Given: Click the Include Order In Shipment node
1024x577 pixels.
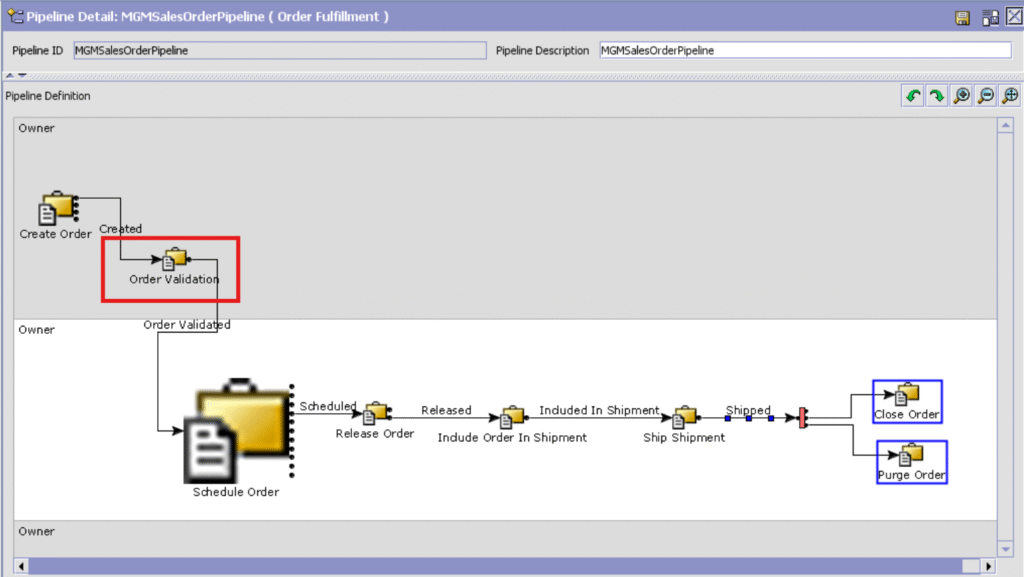Looking at the screenshot, I should 512,416.
